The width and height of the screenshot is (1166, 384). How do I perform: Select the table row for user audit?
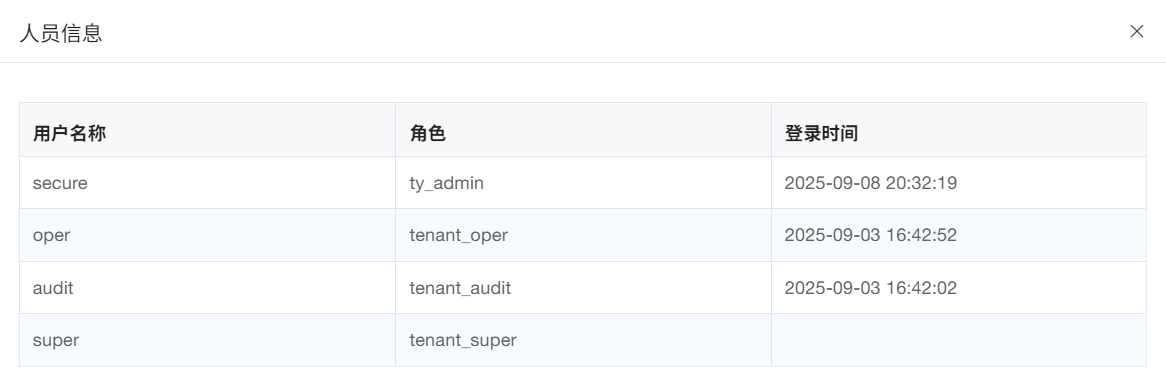(583, 287)
